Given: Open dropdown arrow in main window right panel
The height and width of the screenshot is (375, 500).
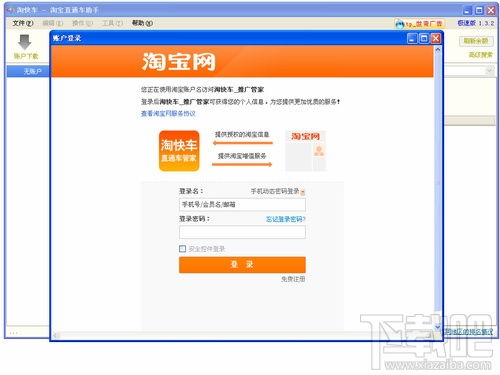Looking at the screenshot, I should [489, 70].
